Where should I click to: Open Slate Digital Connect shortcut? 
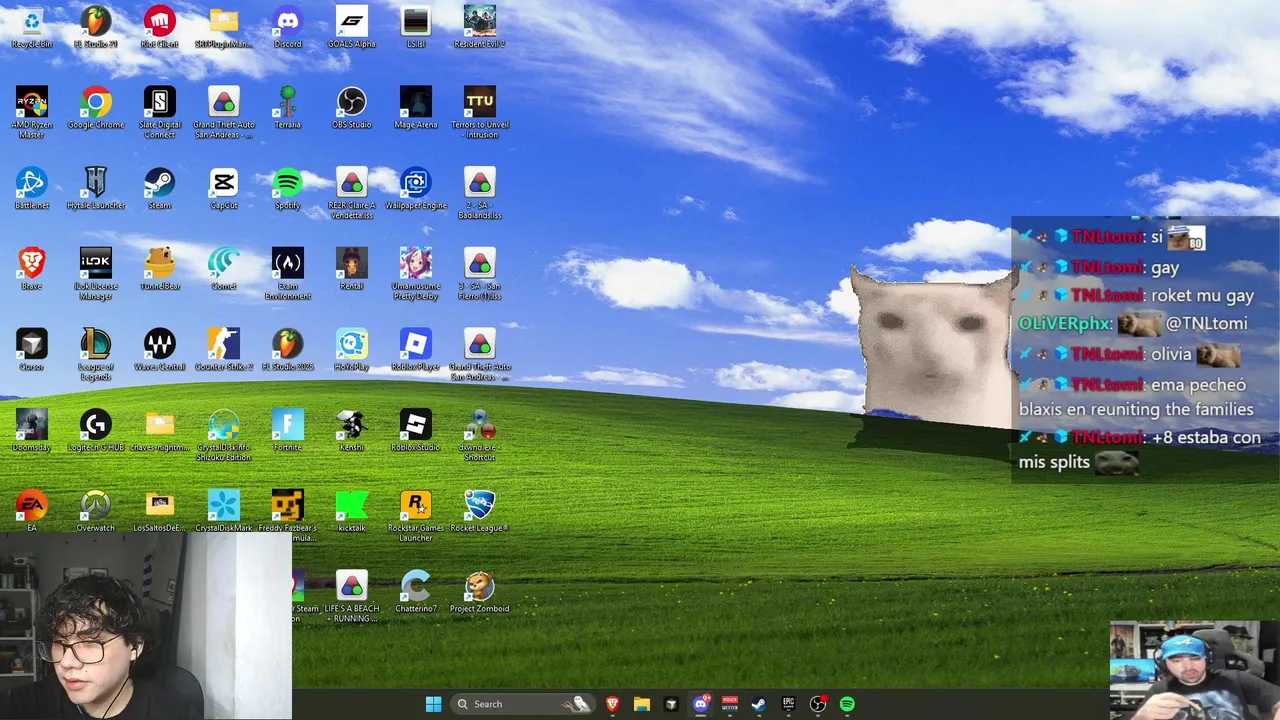160,112
